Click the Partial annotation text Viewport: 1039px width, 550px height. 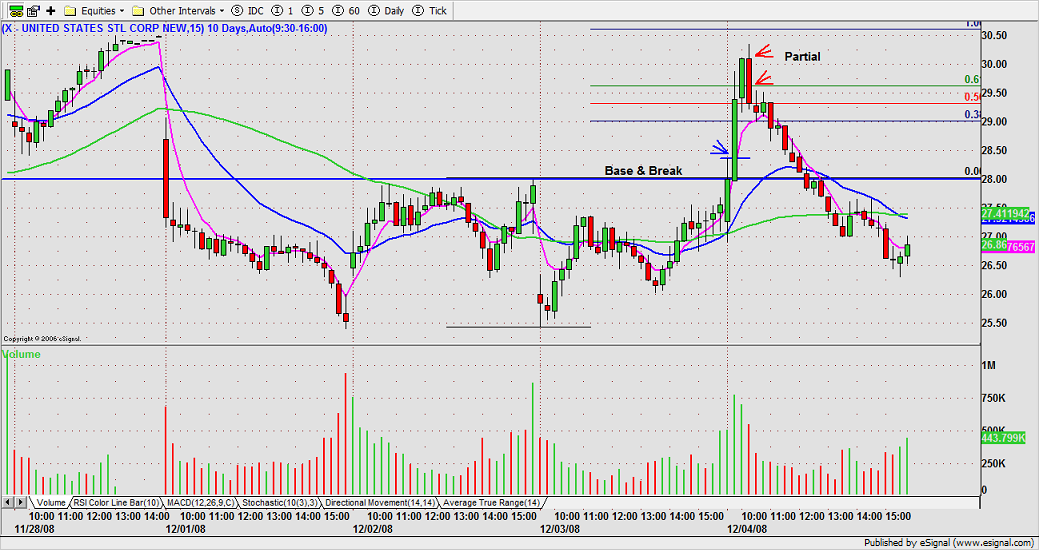[x=802, y=57]
